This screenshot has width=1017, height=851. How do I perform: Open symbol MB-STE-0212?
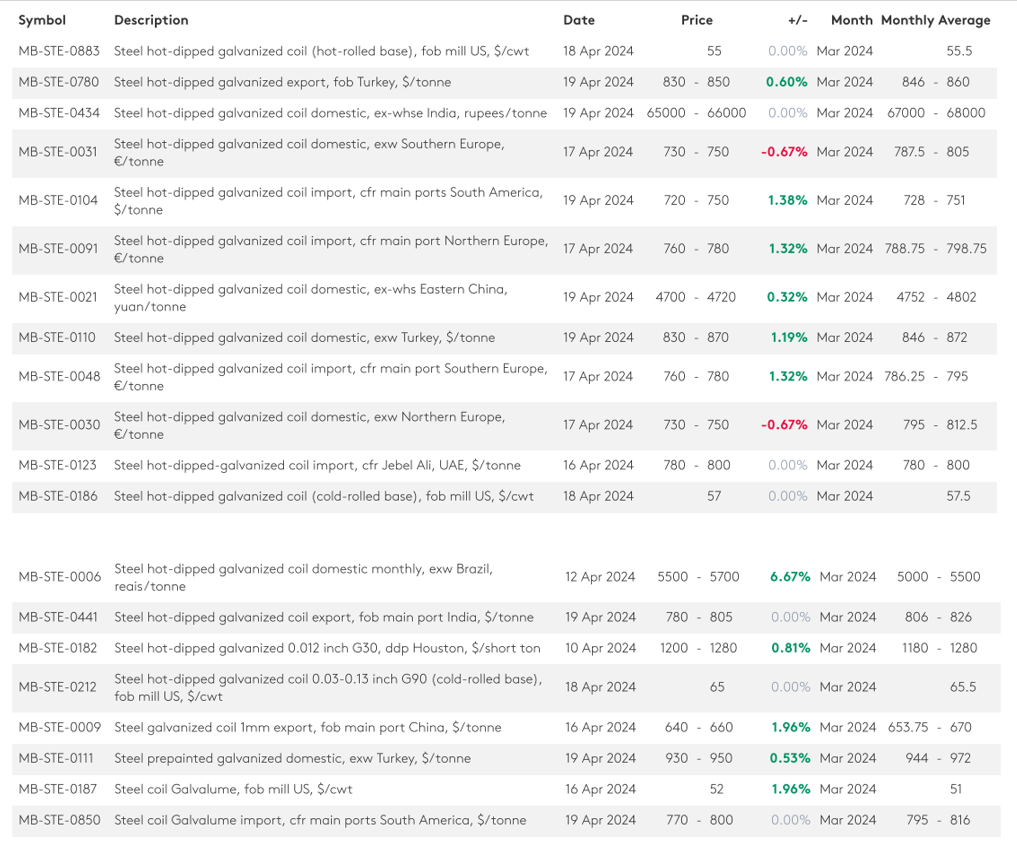58,687
